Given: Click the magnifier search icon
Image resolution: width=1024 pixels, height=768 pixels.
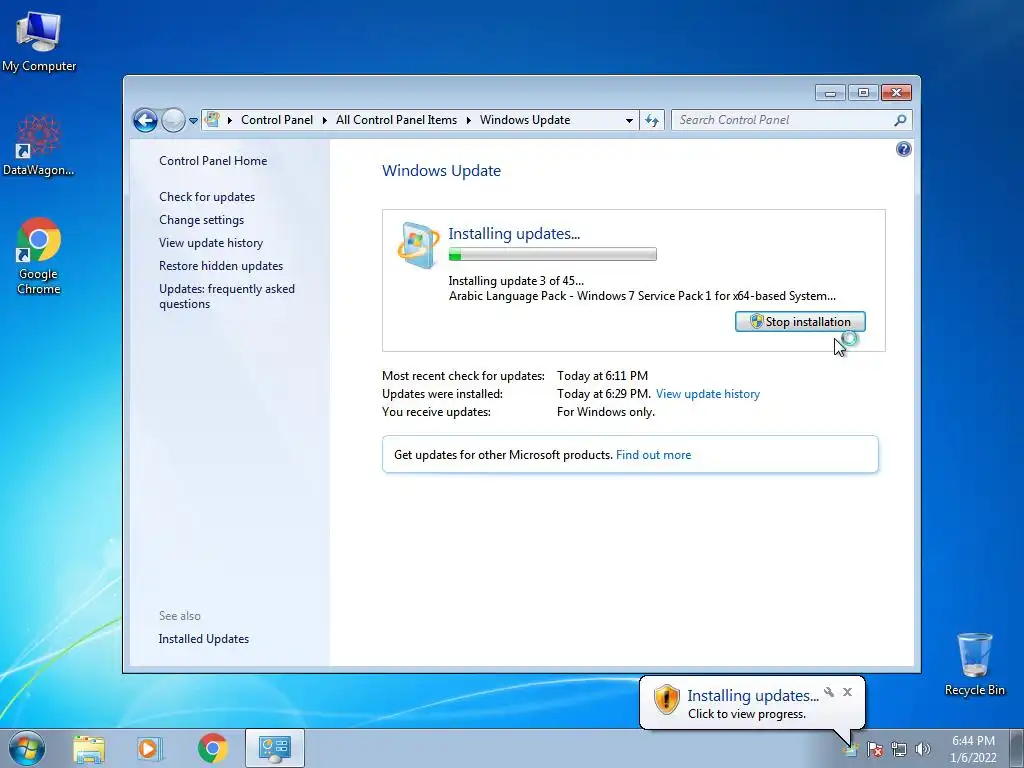Looking at the screenshot, I should 901,120.
